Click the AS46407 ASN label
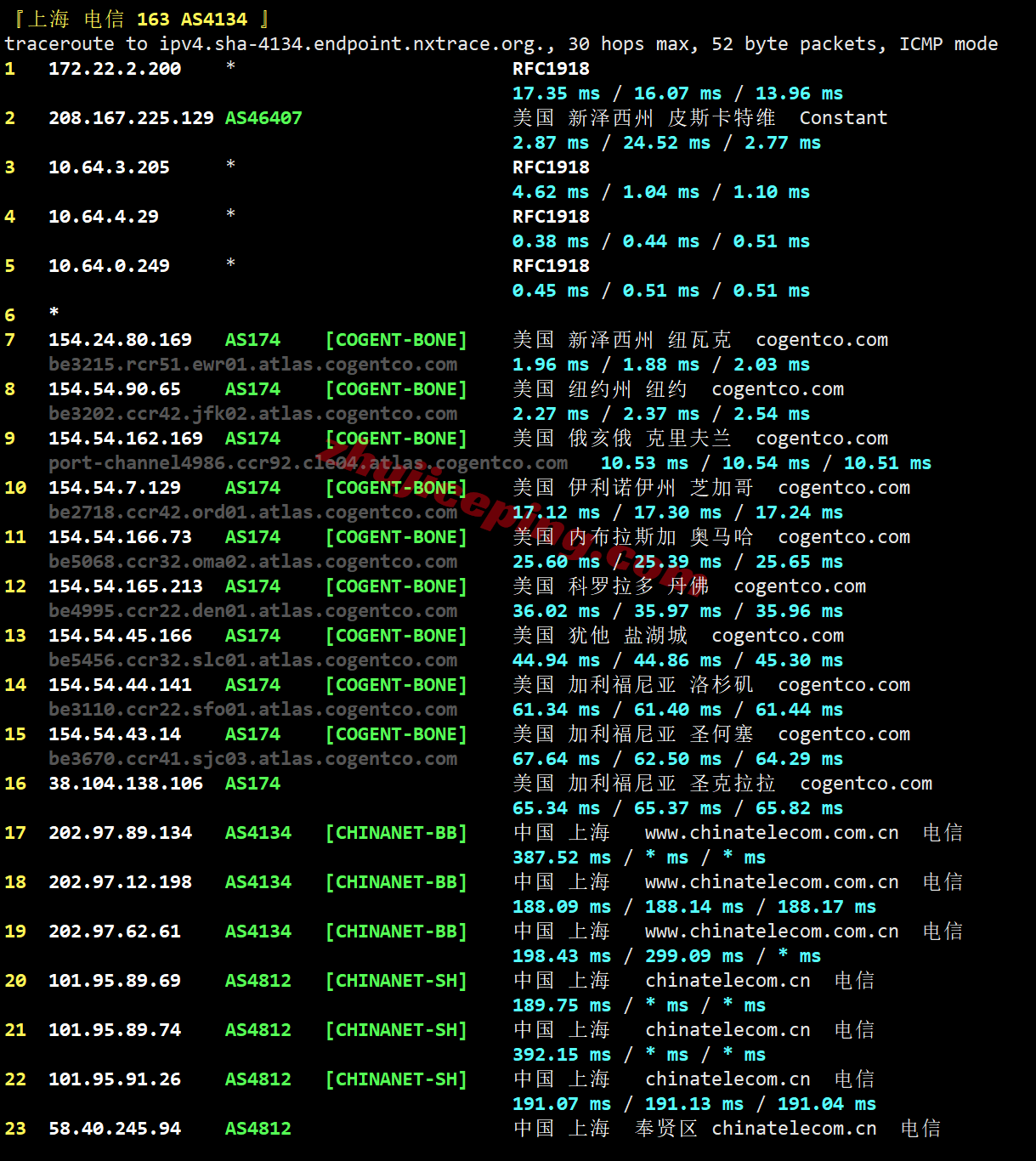Viewport: 1036px width, 1161px height. point(263,118)
